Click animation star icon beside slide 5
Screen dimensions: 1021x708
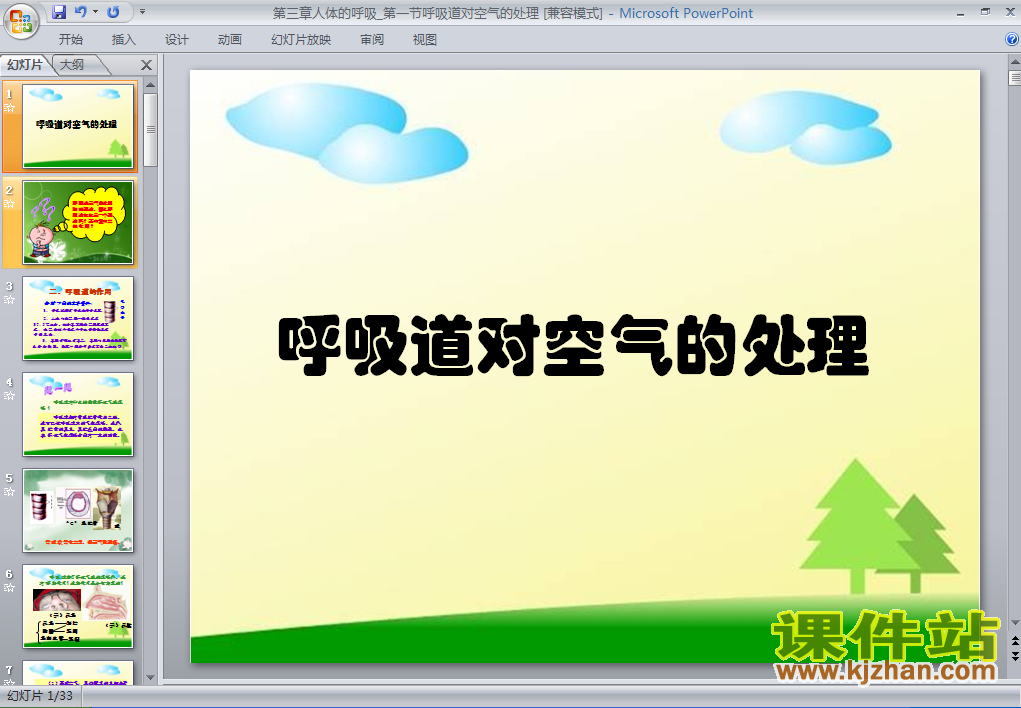(9, 492)
